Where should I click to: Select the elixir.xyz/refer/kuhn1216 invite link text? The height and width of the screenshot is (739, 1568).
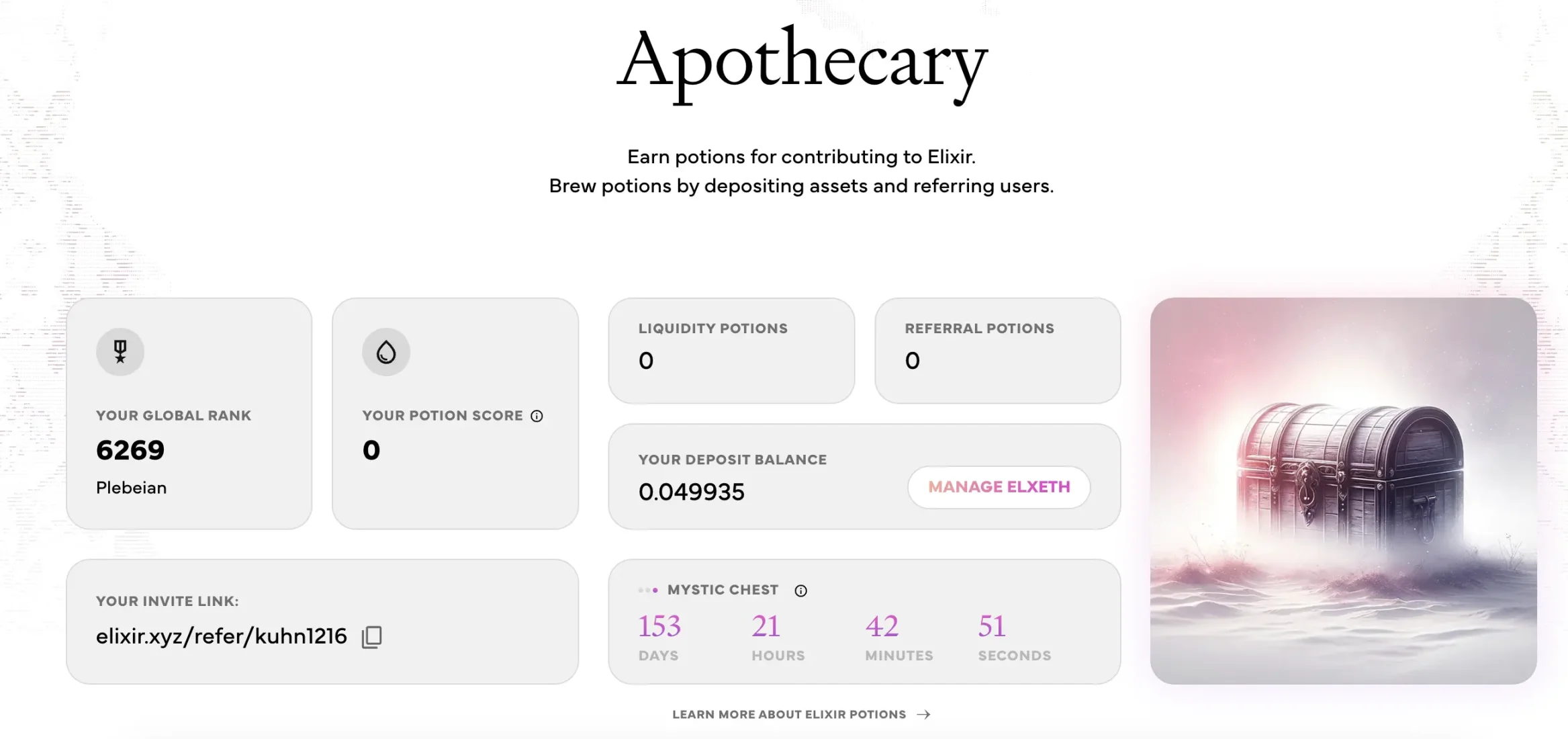click(221, 636)
